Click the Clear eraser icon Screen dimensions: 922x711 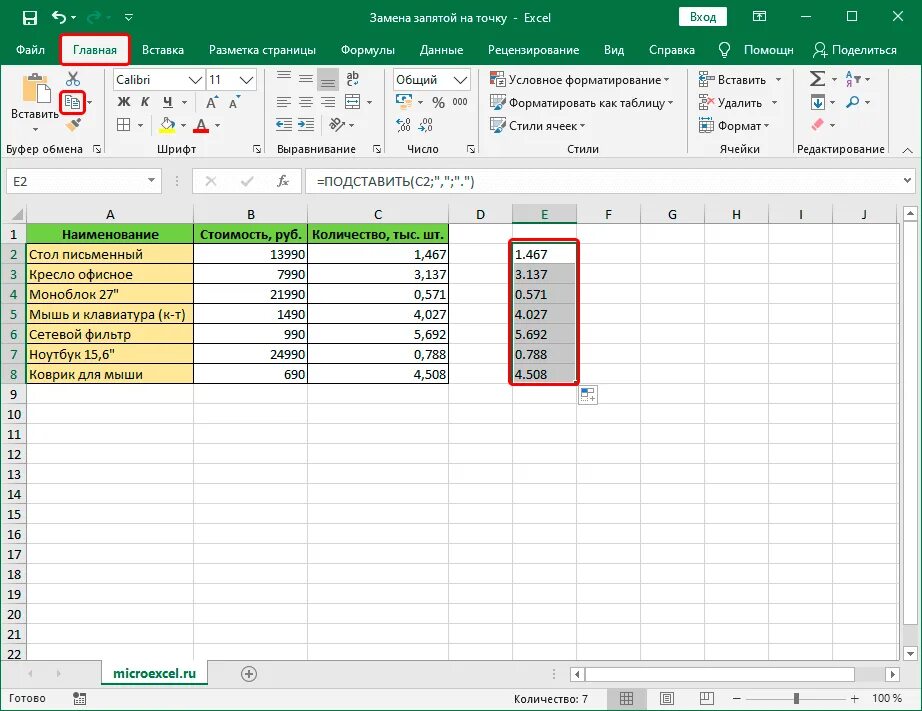[x=817, y=125]
